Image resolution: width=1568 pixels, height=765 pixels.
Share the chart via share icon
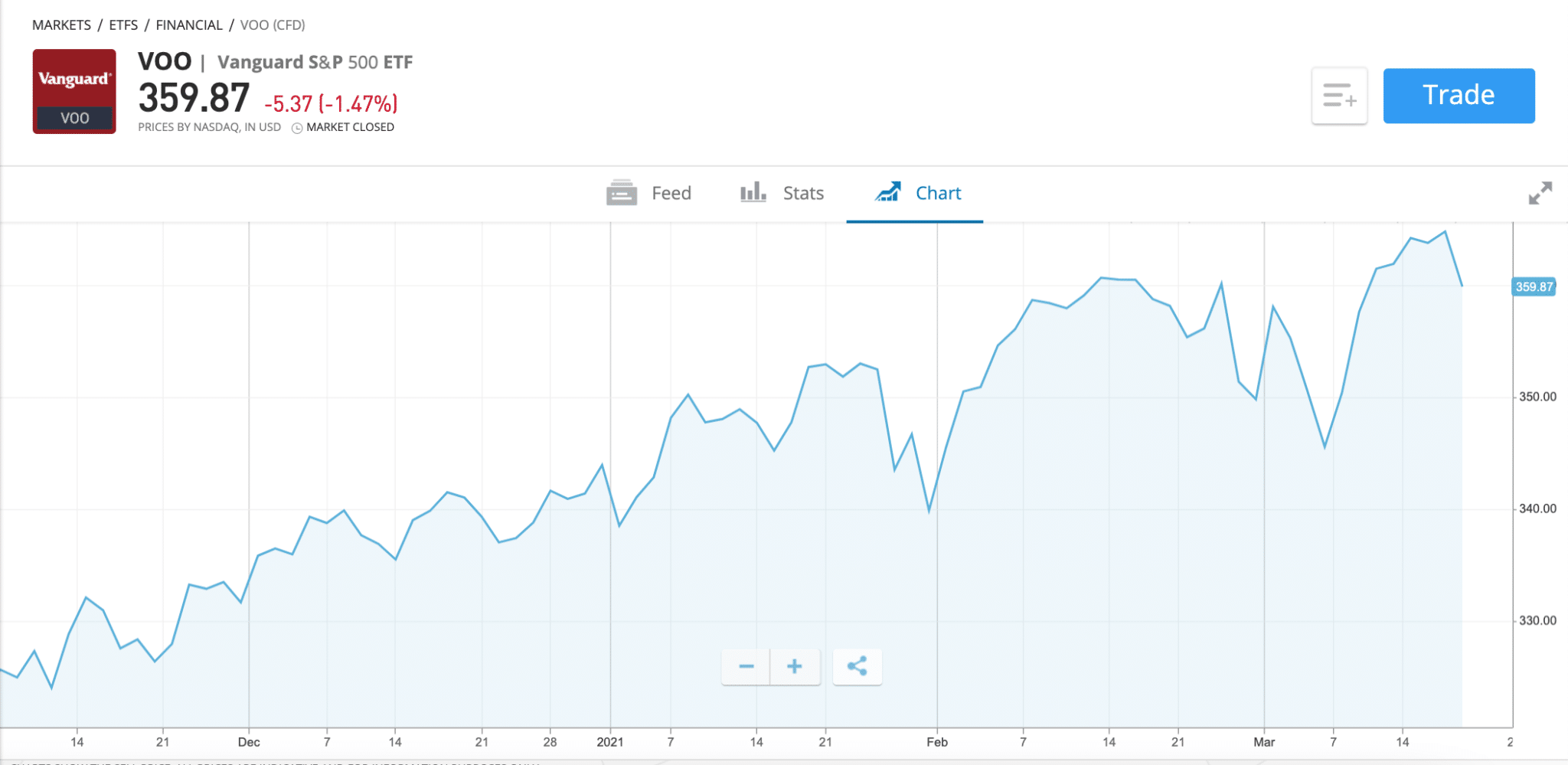point(857,667)
